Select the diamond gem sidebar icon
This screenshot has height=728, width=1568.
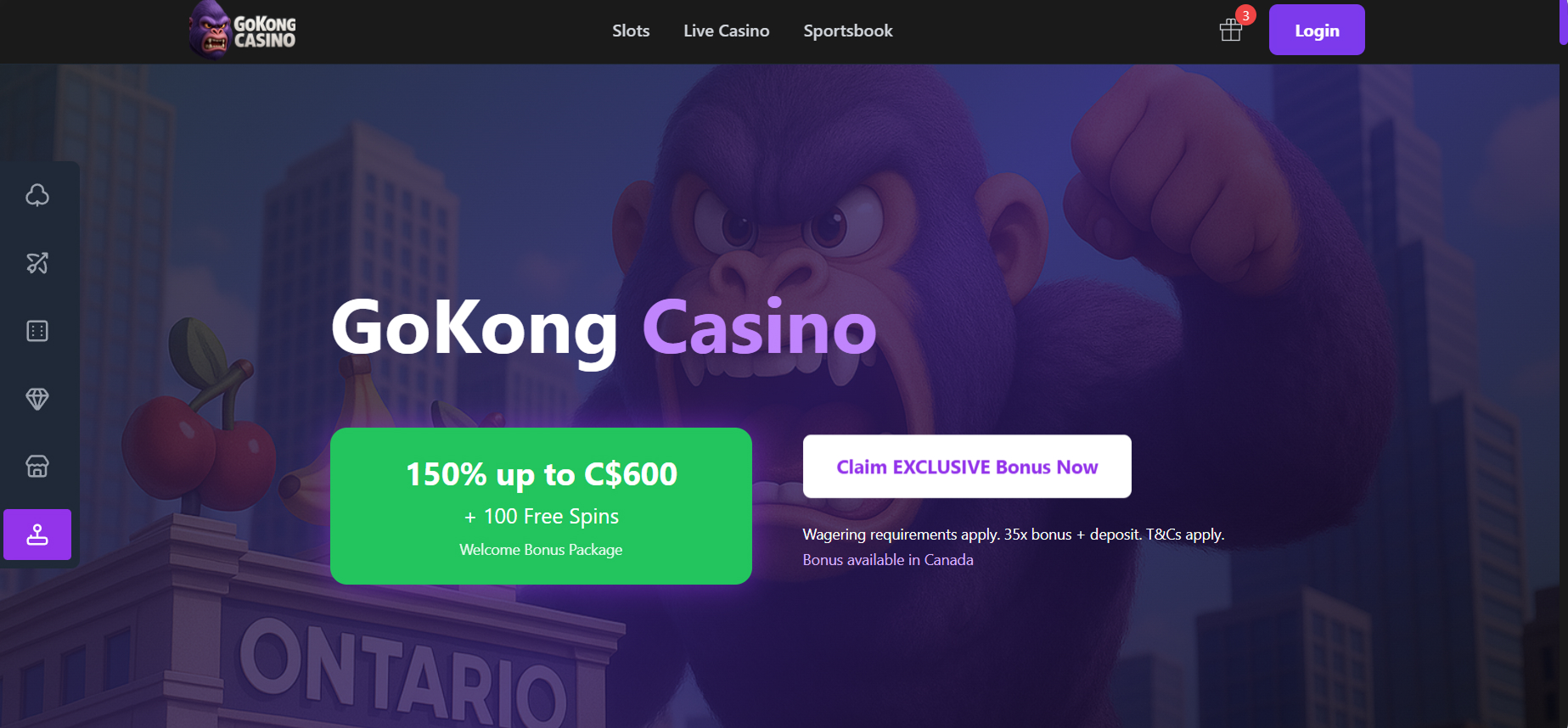[37, 399]
